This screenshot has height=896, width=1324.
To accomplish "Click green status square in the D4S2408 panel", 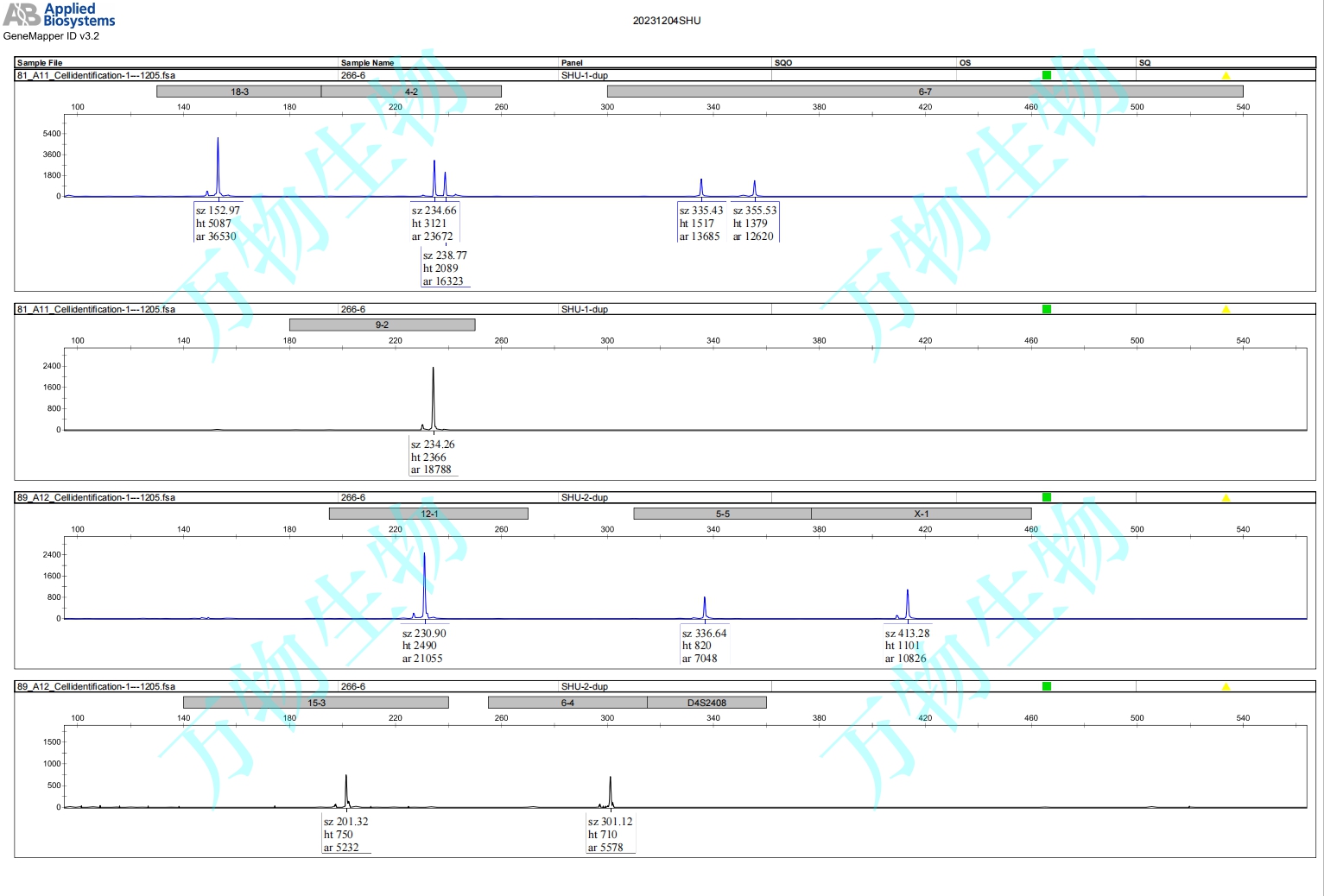I will [1046, 686].
